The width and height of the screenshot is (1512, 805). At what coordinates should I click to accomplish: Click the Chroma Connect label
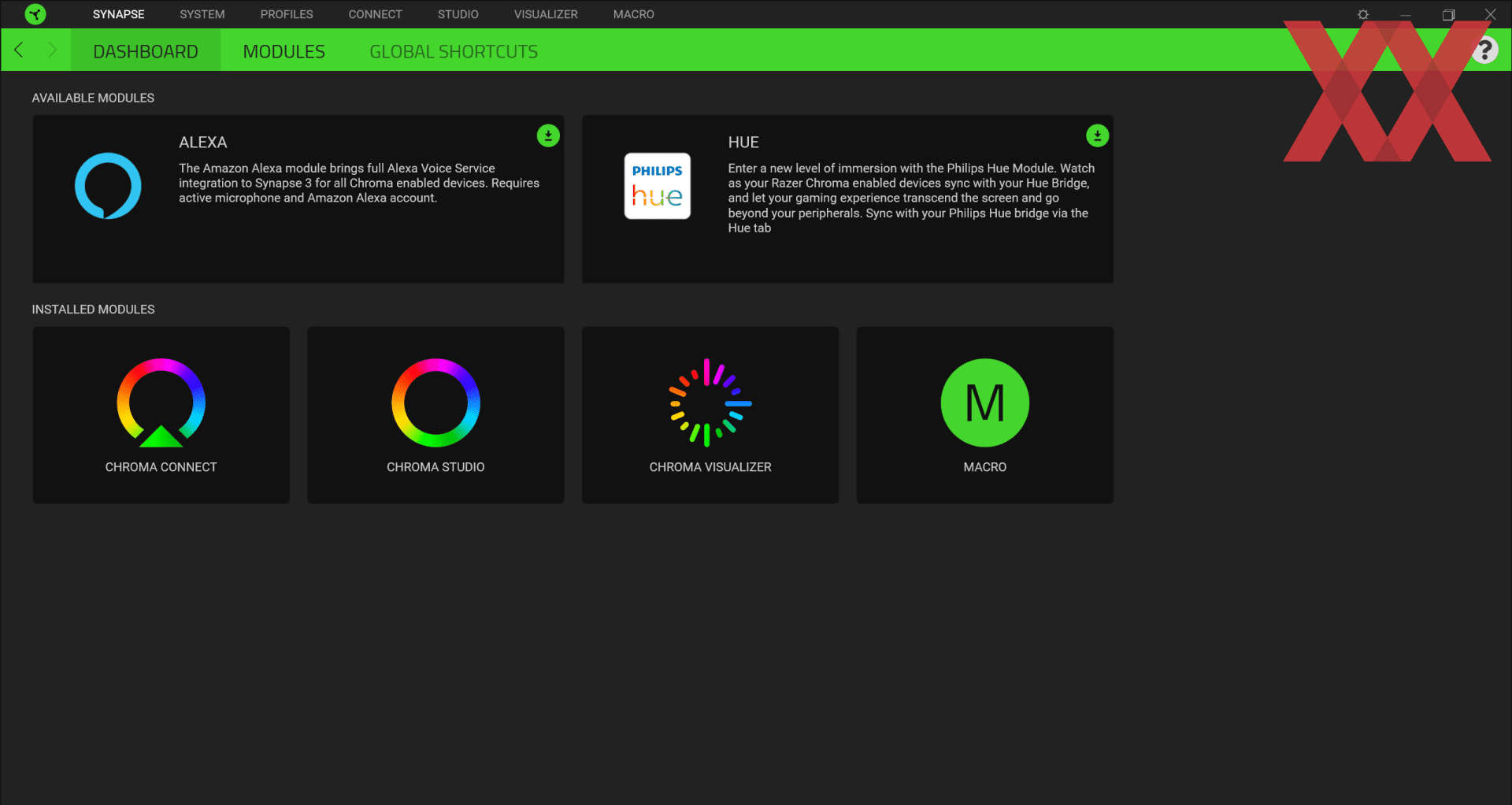pos(161,467)
